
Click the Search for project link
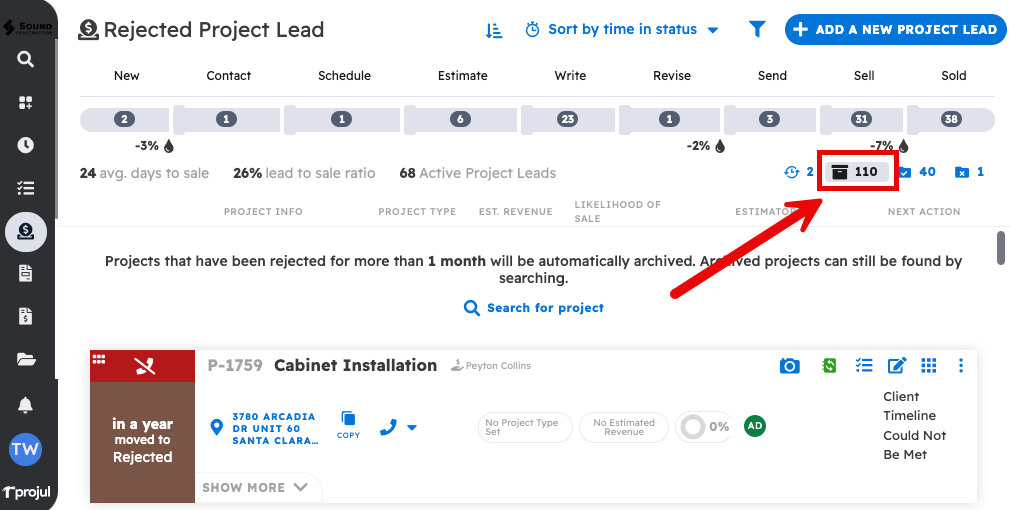tap(534, 308)
